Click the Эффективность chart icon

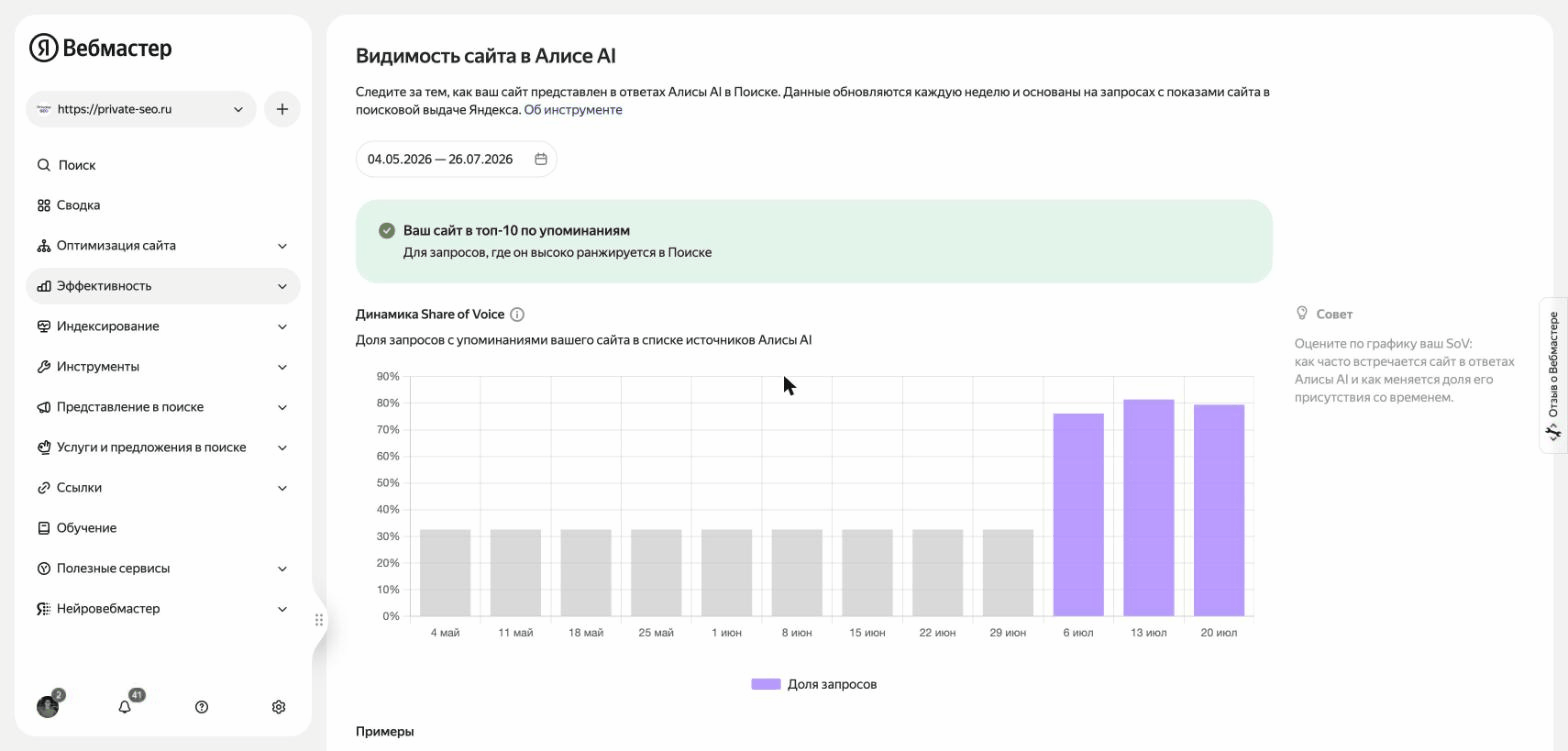(x=44, y=286)
